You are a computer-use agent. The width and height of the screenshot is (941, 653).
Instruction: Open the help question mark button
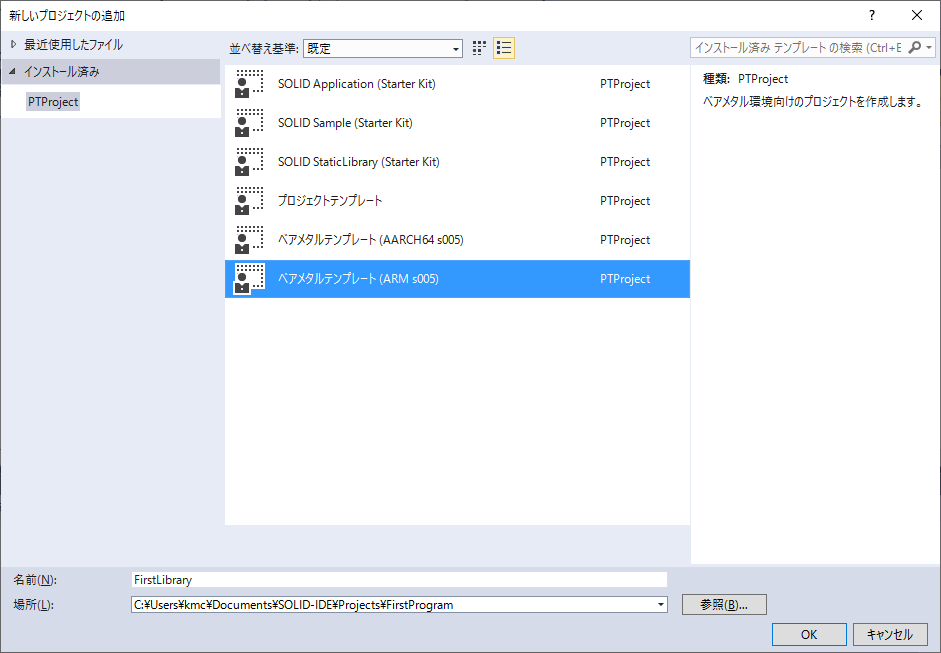tap(871, 15)
